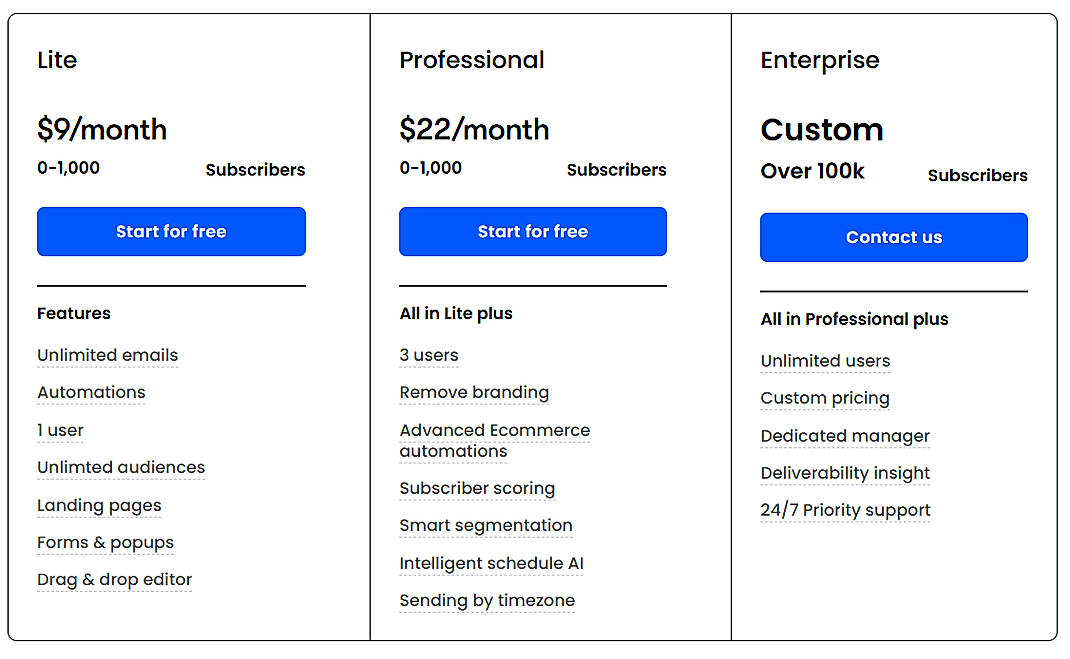The image size is (1070, 659).
Task: Click Start for free under Professional plan
Action: click(x=533, y=231)
